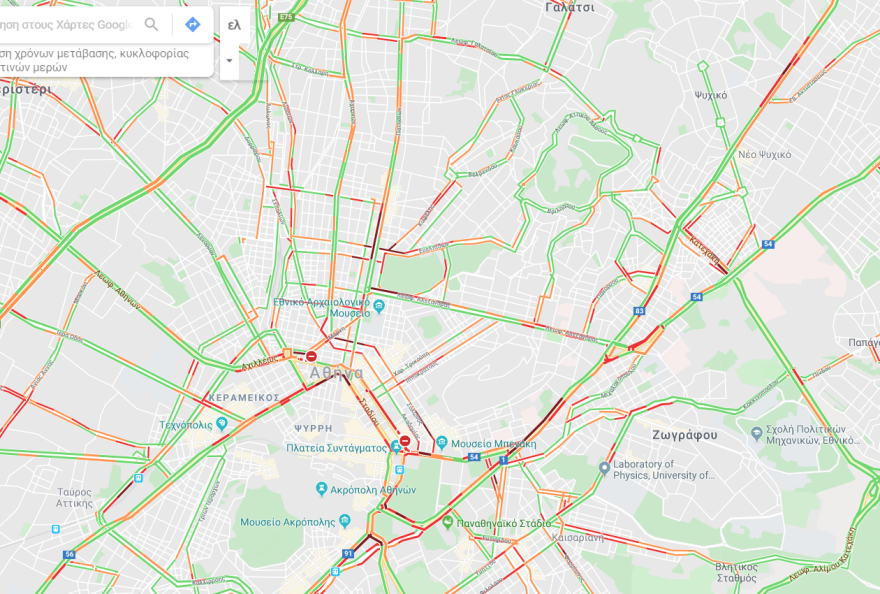Open directions with the blue arrow icon

[x=192, y=24]
